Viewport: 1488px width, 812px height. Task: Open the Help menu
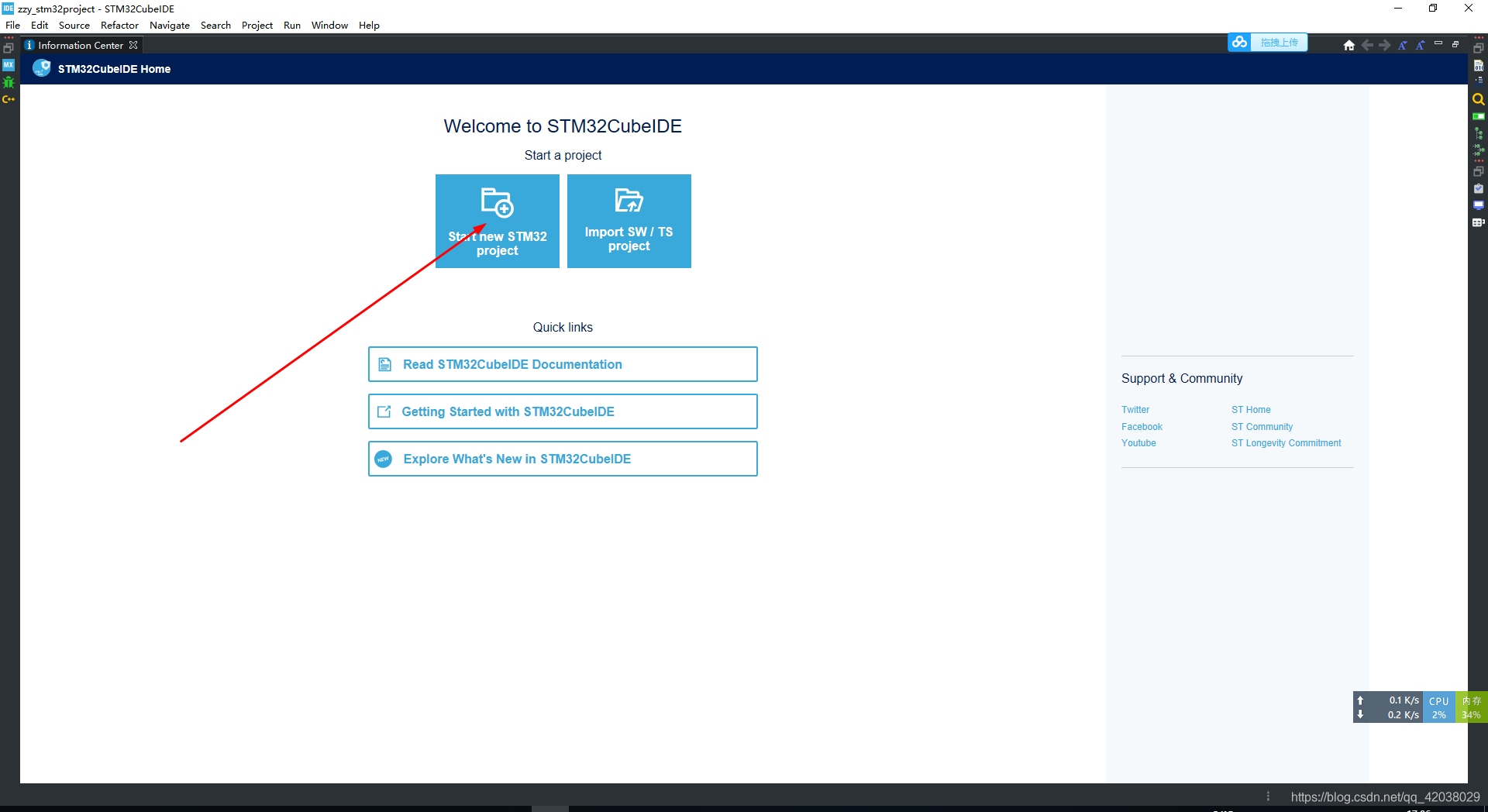pos(369,25)
